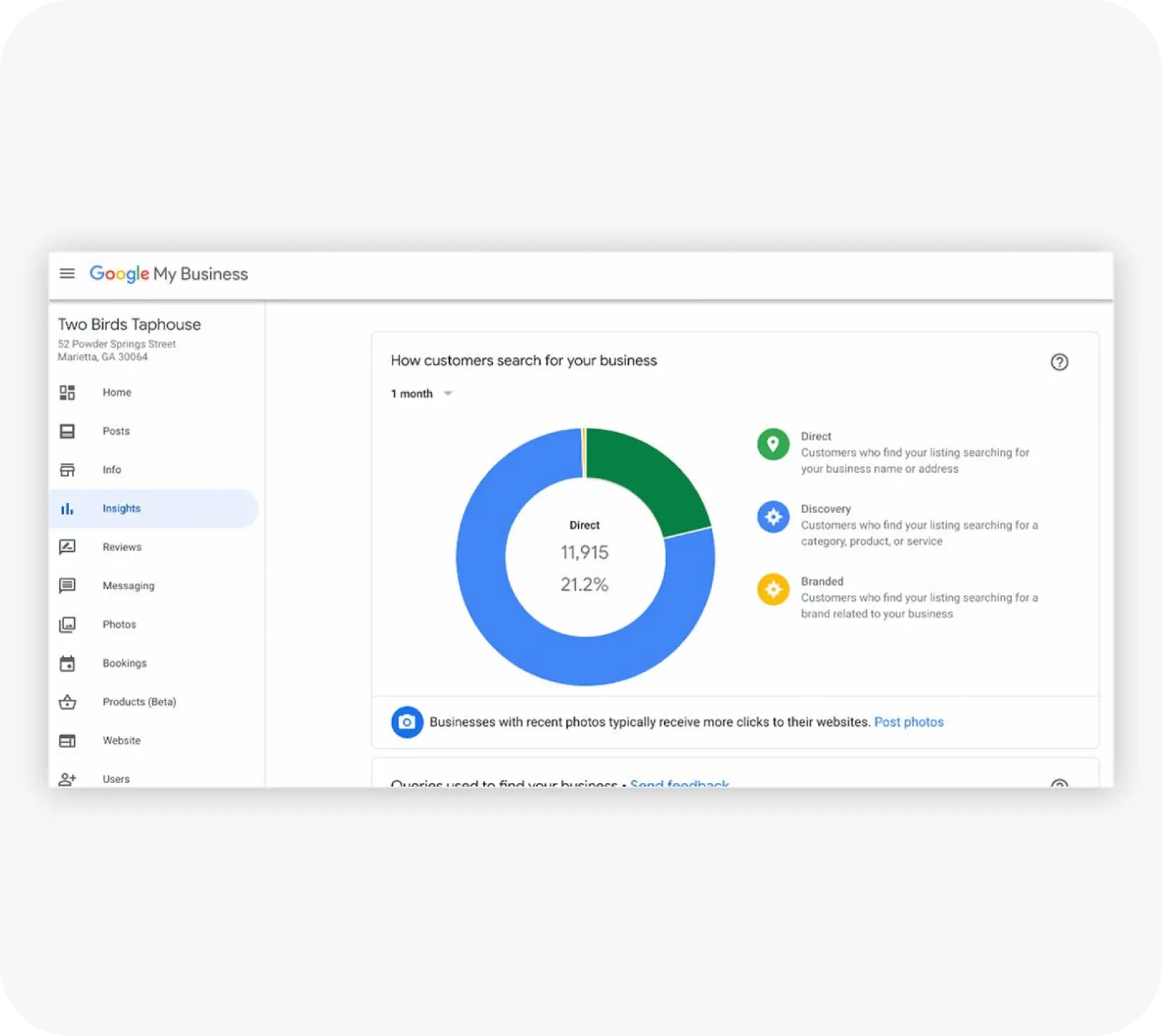Select Photos from the sidebar
This screenshot has height=1036, width=1162.
tap(118, 625)
